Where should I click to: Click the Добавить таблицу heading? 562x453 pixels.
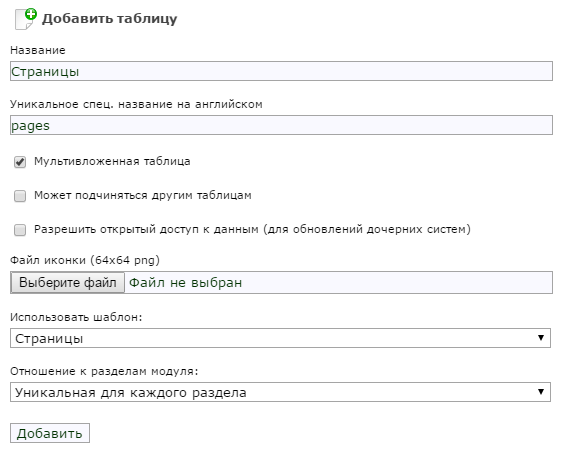tap(110, 19)
